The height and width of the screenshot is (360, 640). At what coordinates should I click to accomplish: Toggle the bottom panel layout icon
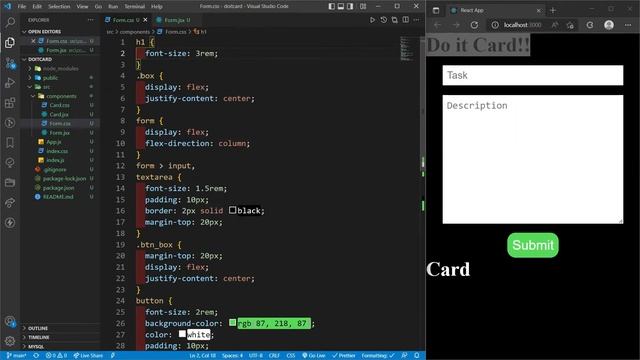tap(341, 6)
